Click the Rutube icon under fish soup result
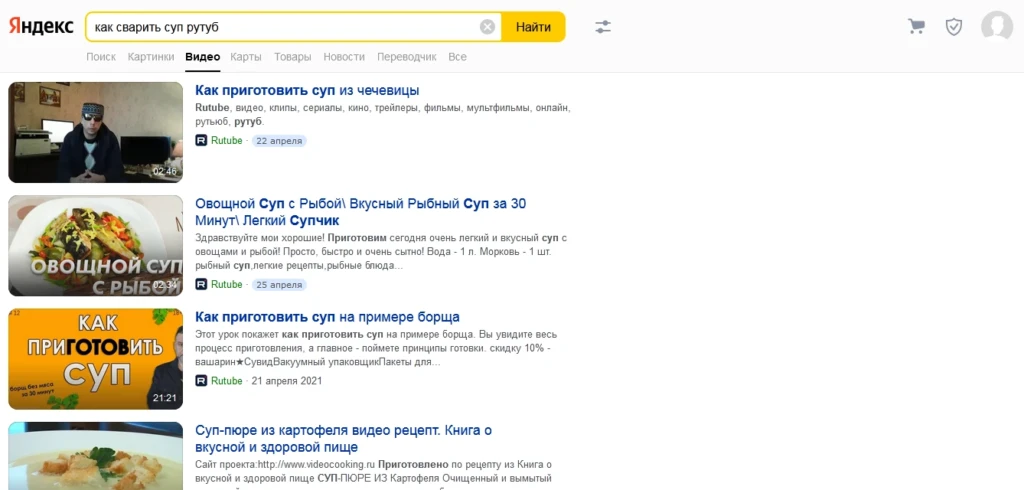The height and width of the screenshot is (490, 1024). [201, 284]
